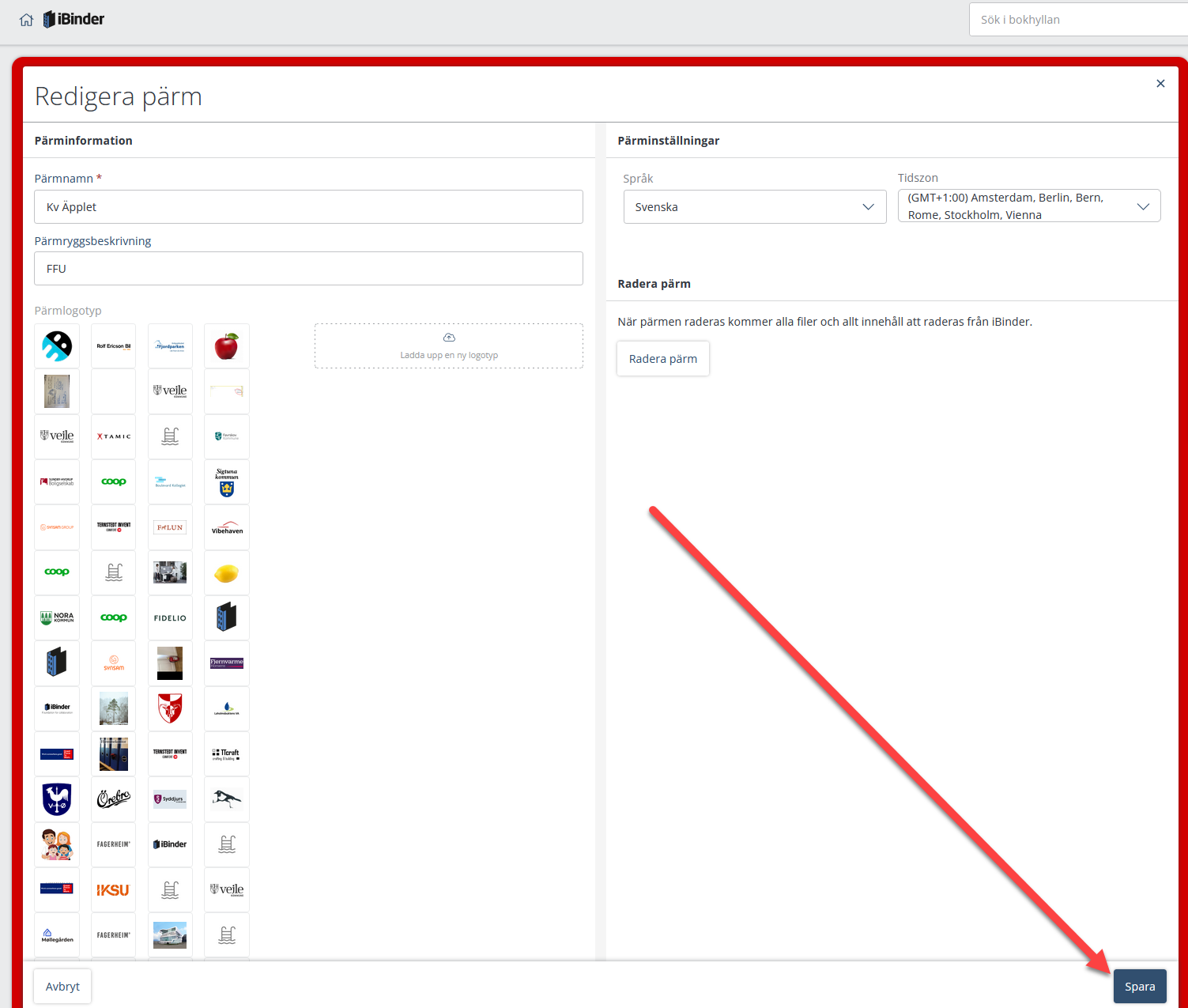Open the Tidszon dropdown
Screen dimensions: 1188x1008
pos(1029,206)
